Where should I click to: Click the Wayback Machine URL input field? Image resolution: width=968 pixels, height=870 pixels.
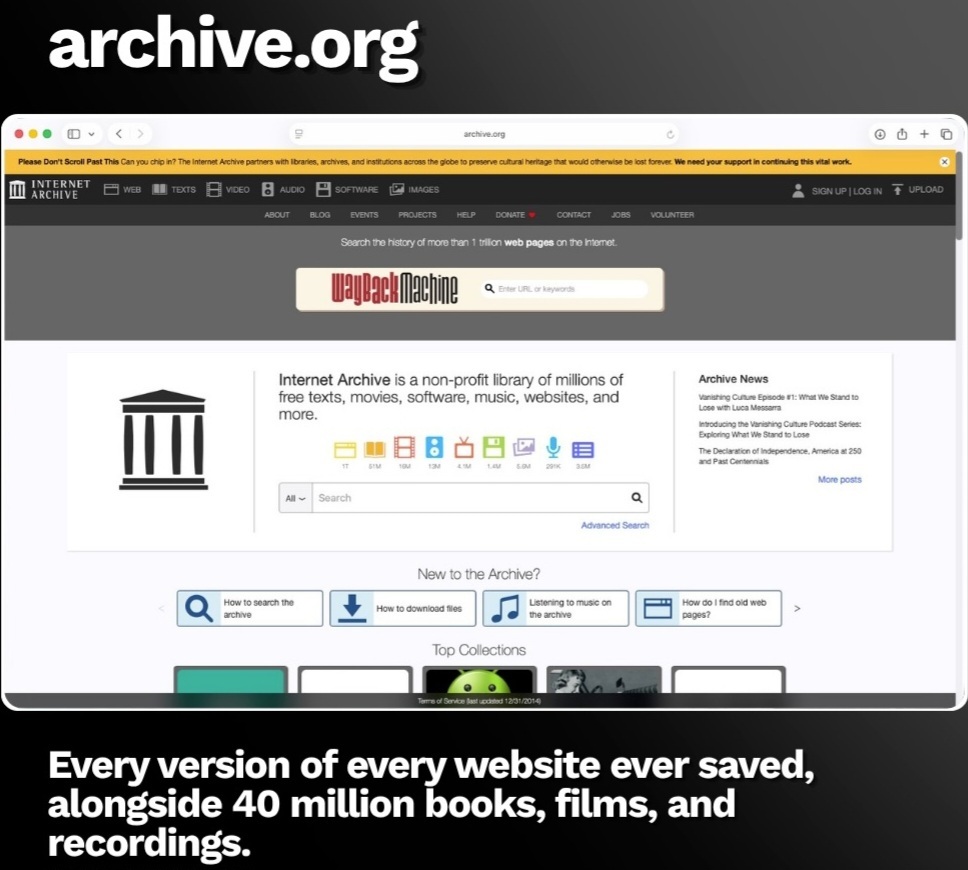565,289
